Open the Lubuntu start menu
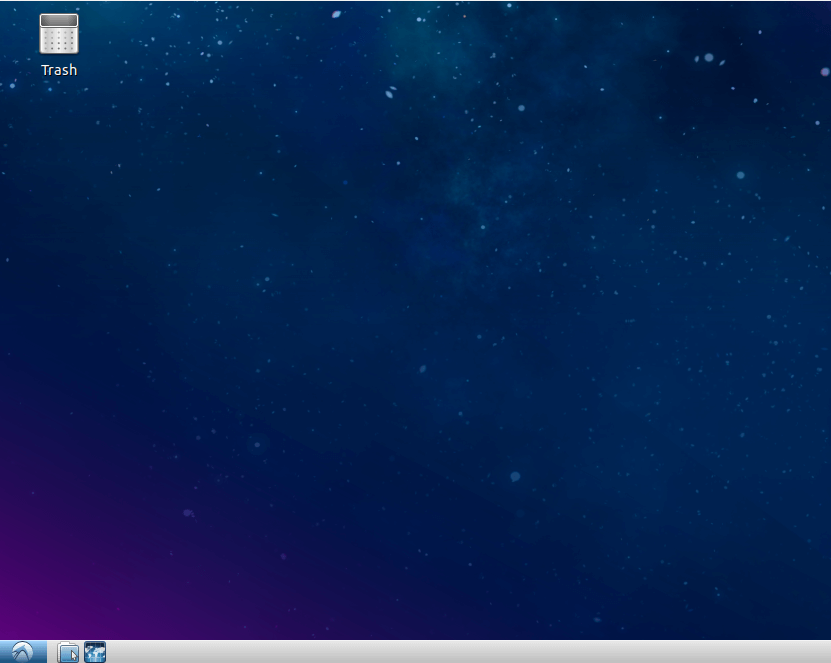831x663 pixels. 23,651
